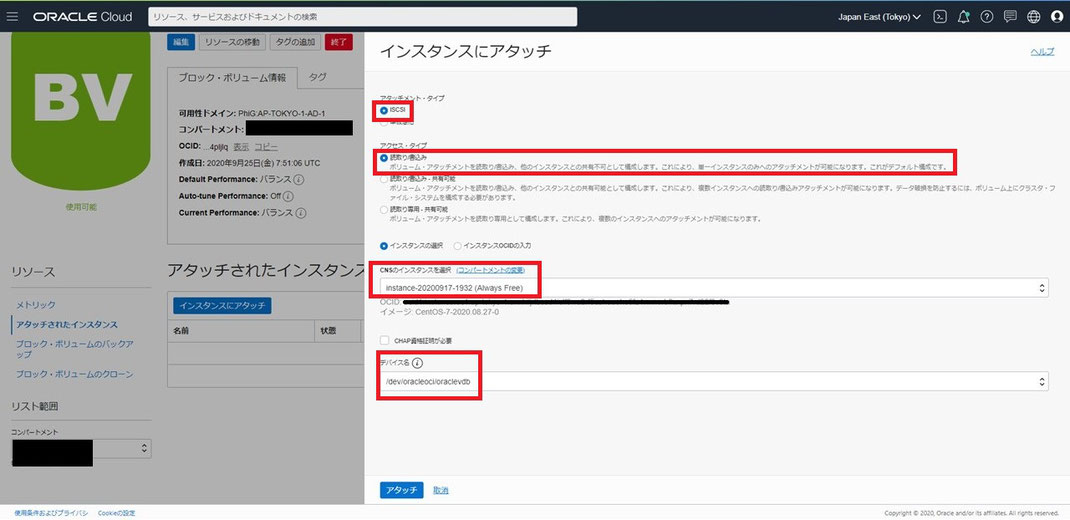1070x520 pixels.
Task: Focus the resource search input field
Action: click(362, 16)
